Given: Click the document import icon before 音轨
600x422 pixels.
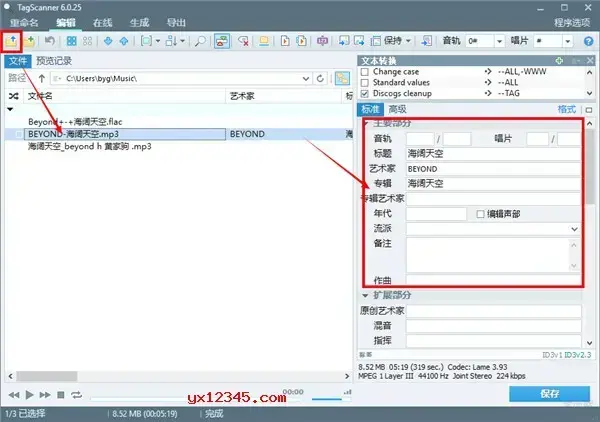Looking at the screenshot, I should click(x=426, y=41).
